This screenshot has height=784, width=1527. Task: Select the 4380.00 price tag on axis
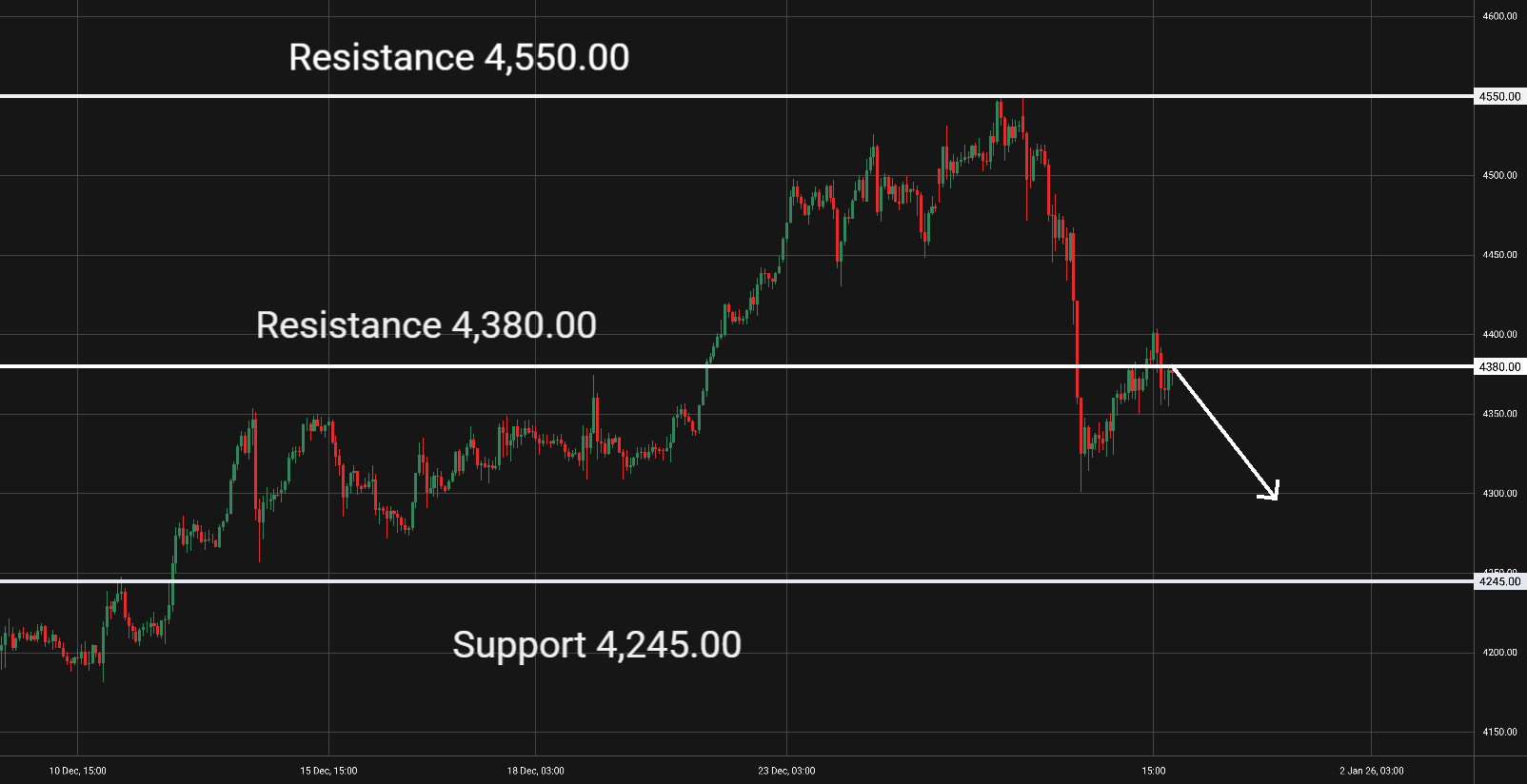tap(1499, 366)
